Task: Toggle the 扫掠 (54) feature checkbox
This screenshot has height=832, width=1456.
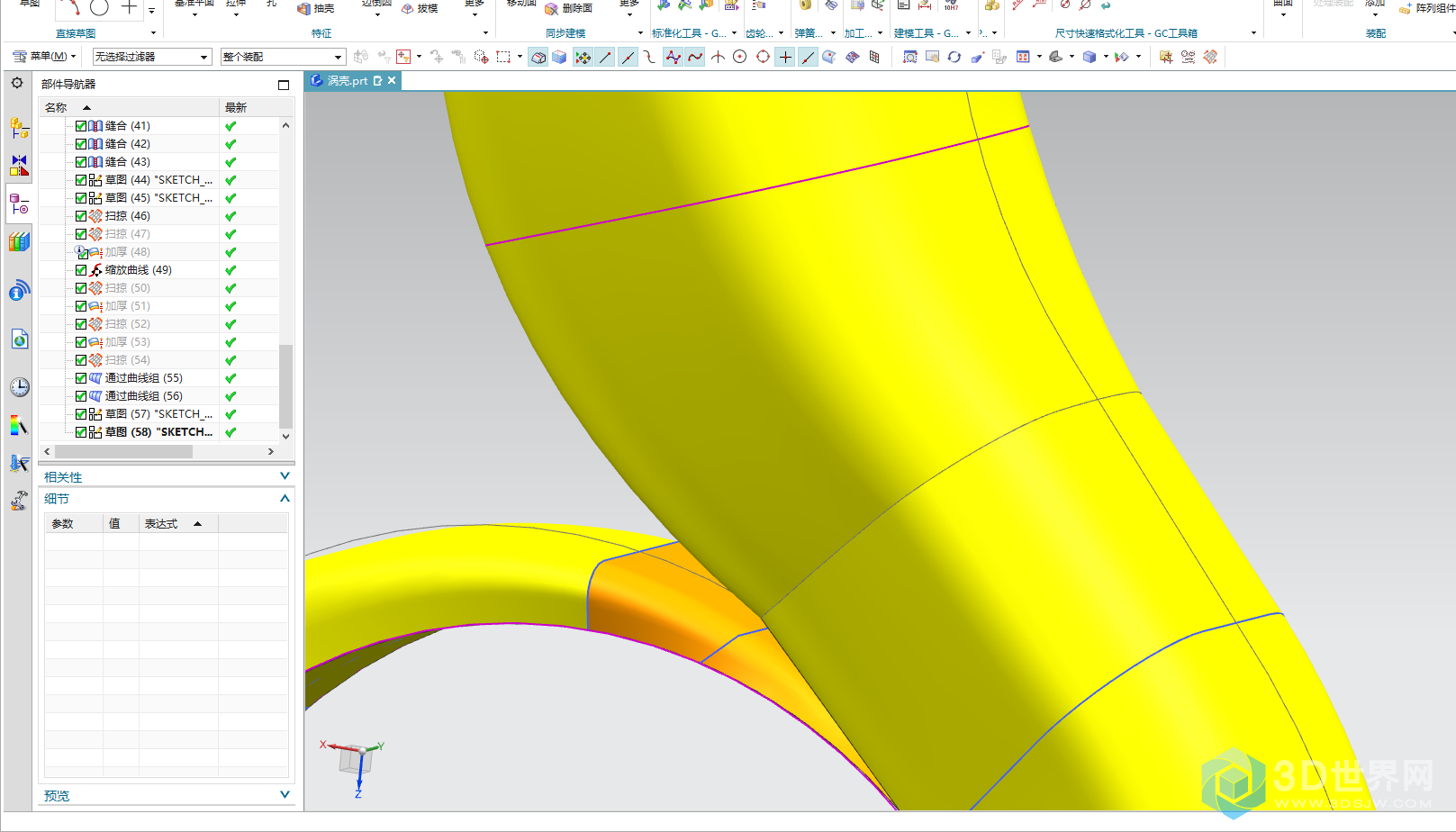Action: coord(81,360)
